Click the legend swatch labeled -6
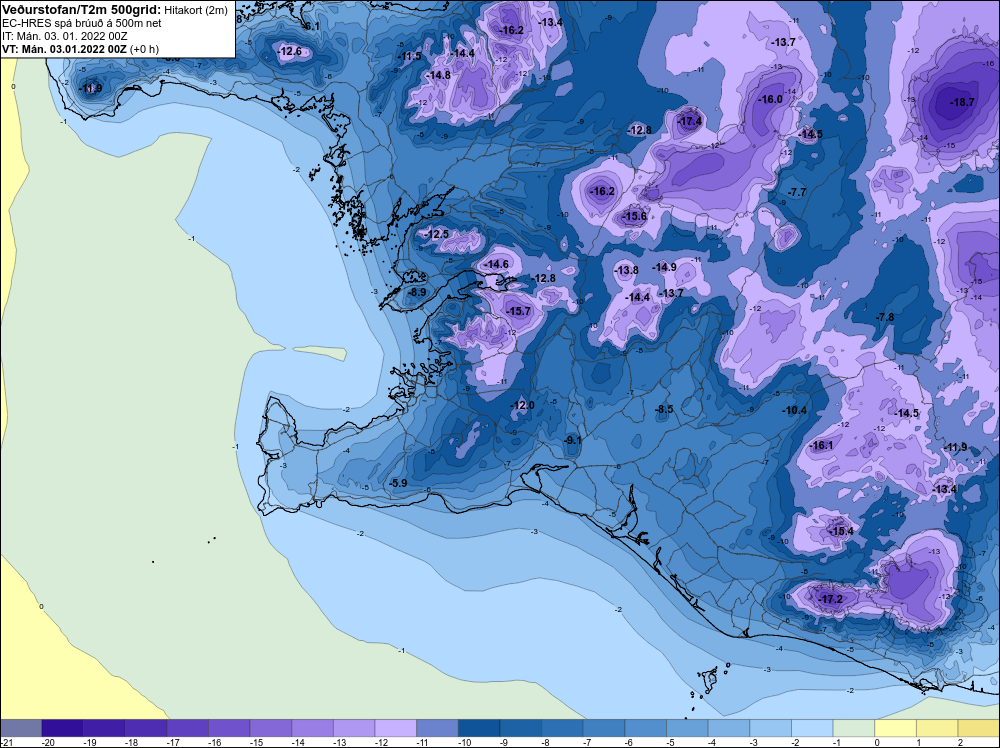Screen dimensions: 1000x748 click(x=646, y=728)
